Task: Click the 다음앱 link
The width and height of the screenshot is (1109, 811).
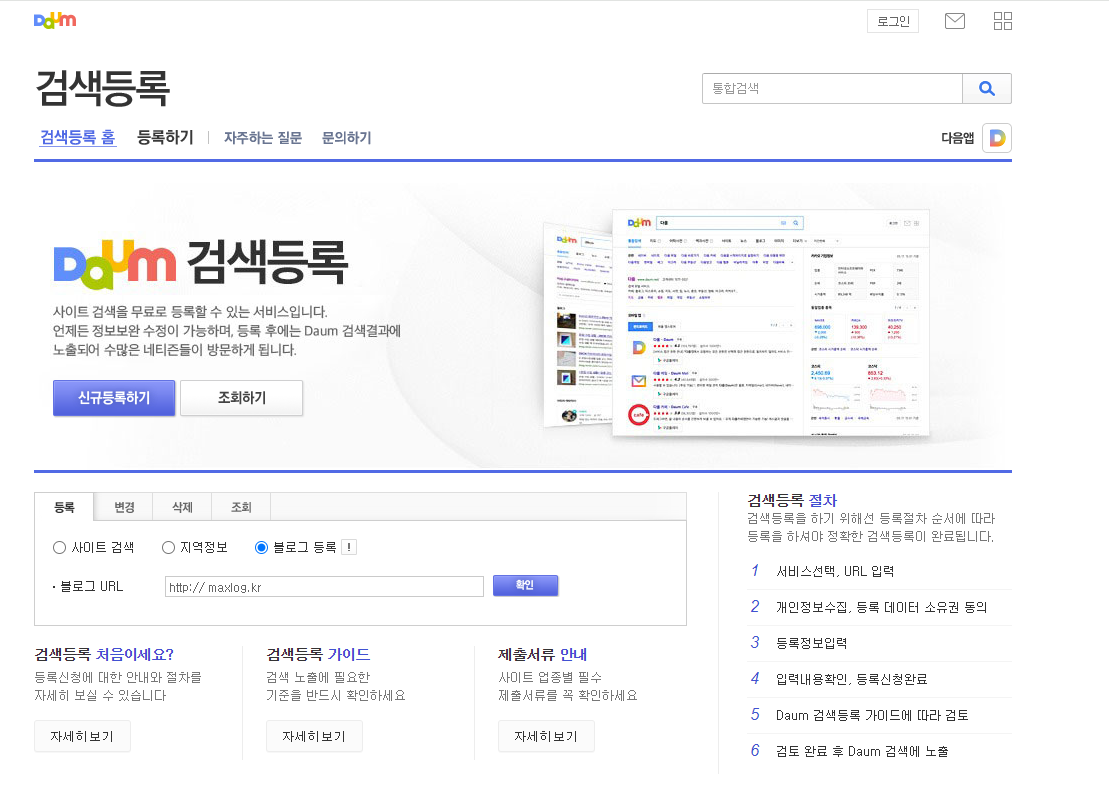Action: pos(957,138)
